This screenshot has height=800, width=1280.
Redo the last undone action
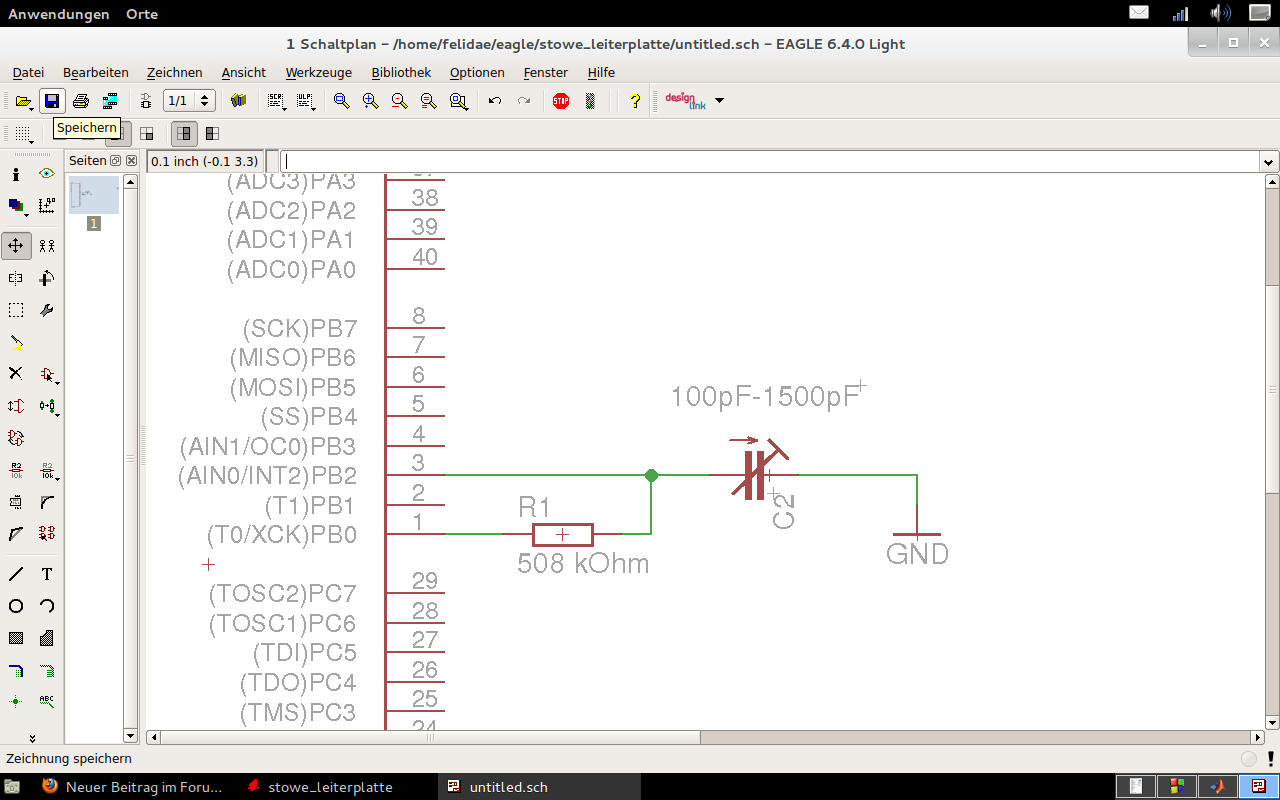click(524, 101)
